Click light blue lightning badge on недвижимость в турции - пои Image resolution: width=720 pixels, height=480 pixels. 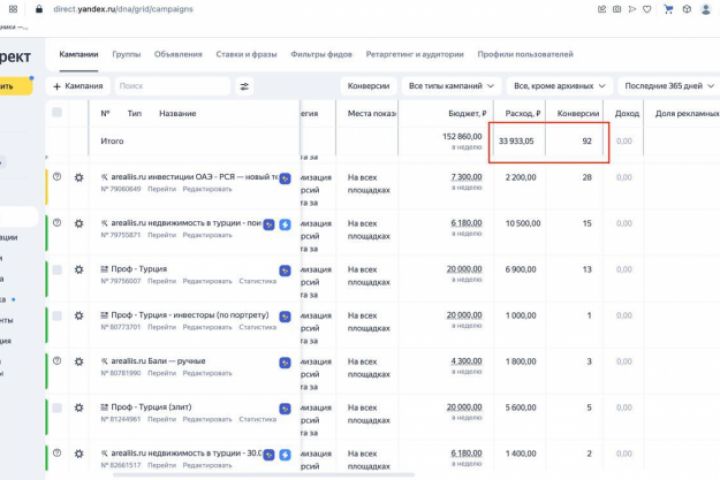tap(285, 224)
